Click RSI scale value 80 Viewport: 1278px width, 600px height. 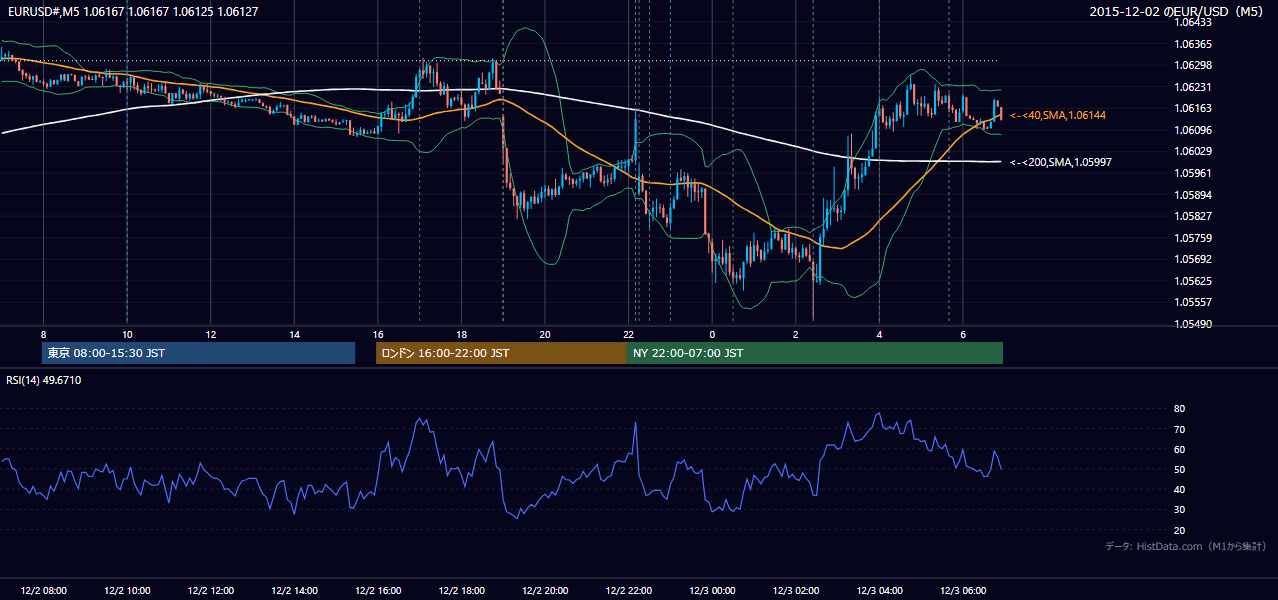coord(1180,409)
